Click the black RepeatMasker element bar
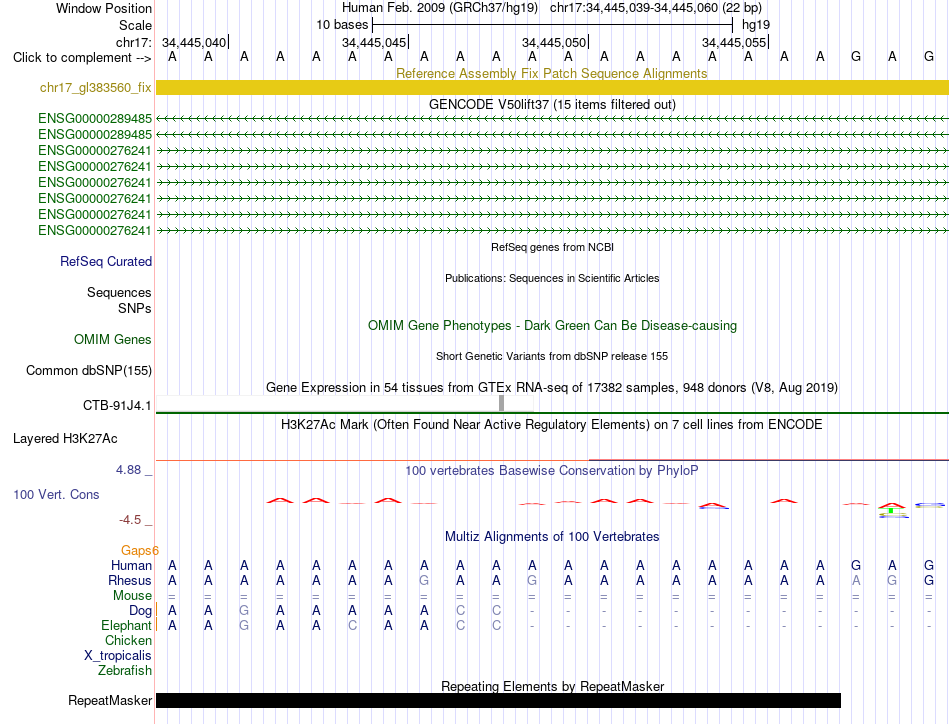950x724 pixels. (x=498, y=700)
